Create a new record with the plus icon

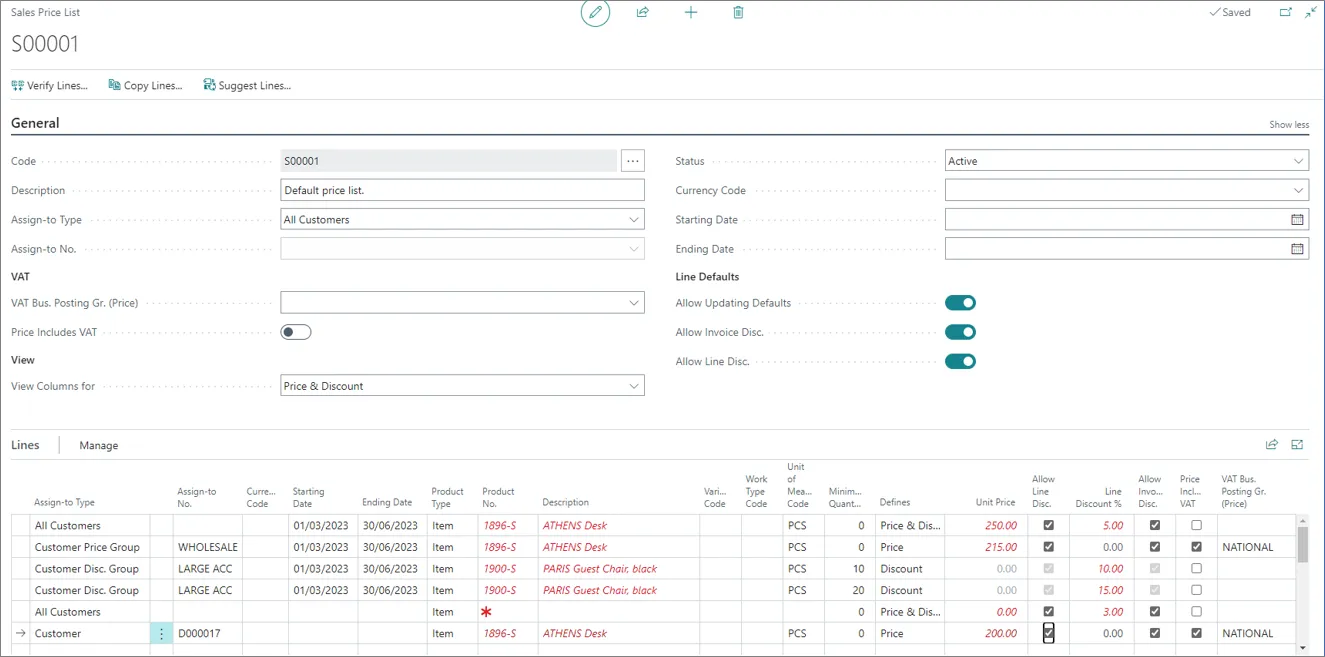(x=691, y=13)
